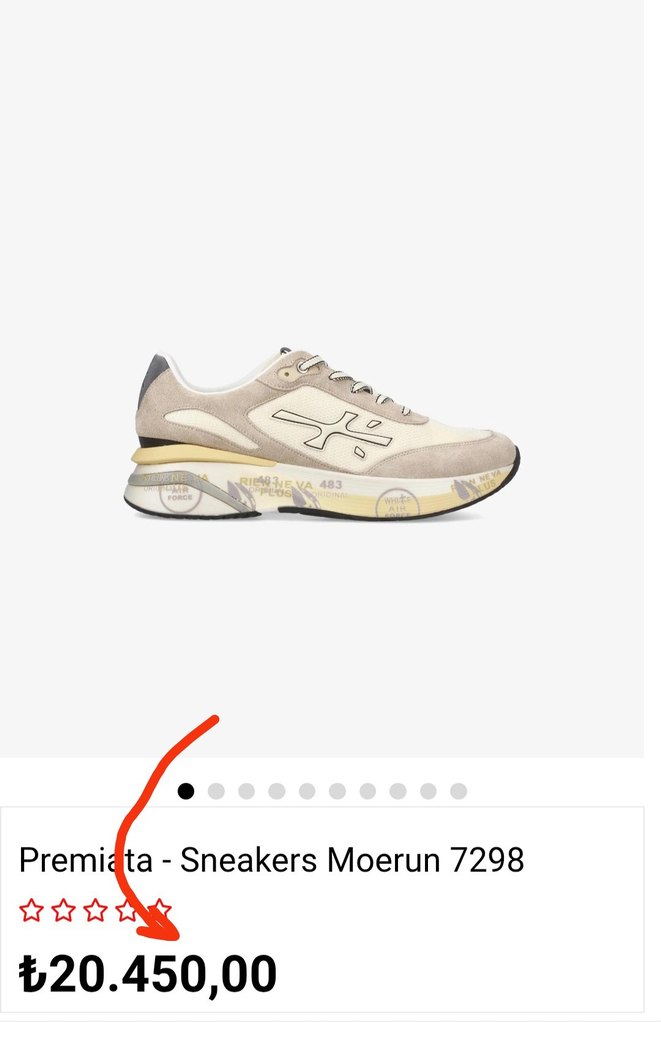This screenshot has width=661, height=1038.
Task: Click the ₺20.450,00 price
Action: (148, 974)
